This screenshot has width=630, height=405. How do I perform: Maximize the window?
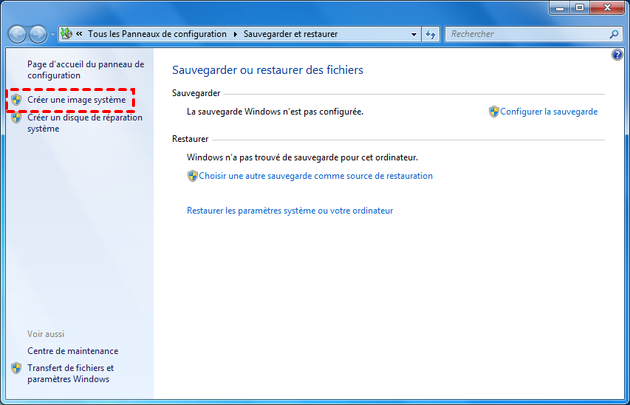[x=580, y=8]
